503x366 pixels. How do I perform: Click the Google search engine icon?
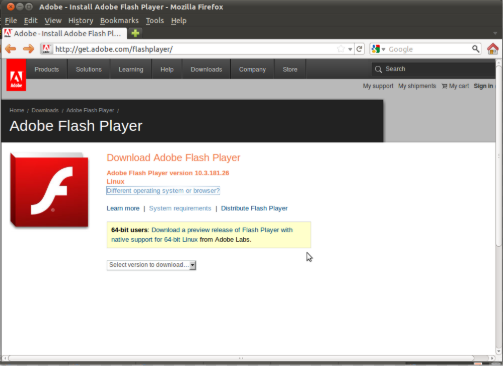[x=376, y=49]
